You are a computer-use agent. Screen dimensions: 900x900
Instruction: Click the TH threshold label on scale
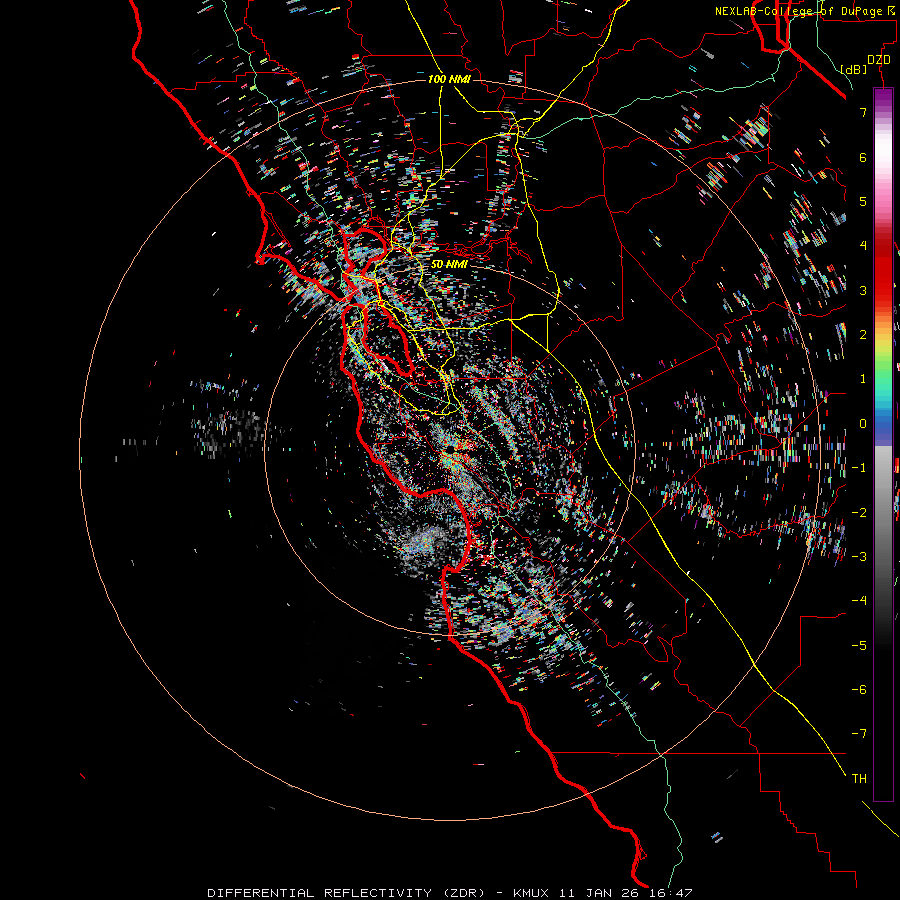pyautogui.click(x=859, y=778)
